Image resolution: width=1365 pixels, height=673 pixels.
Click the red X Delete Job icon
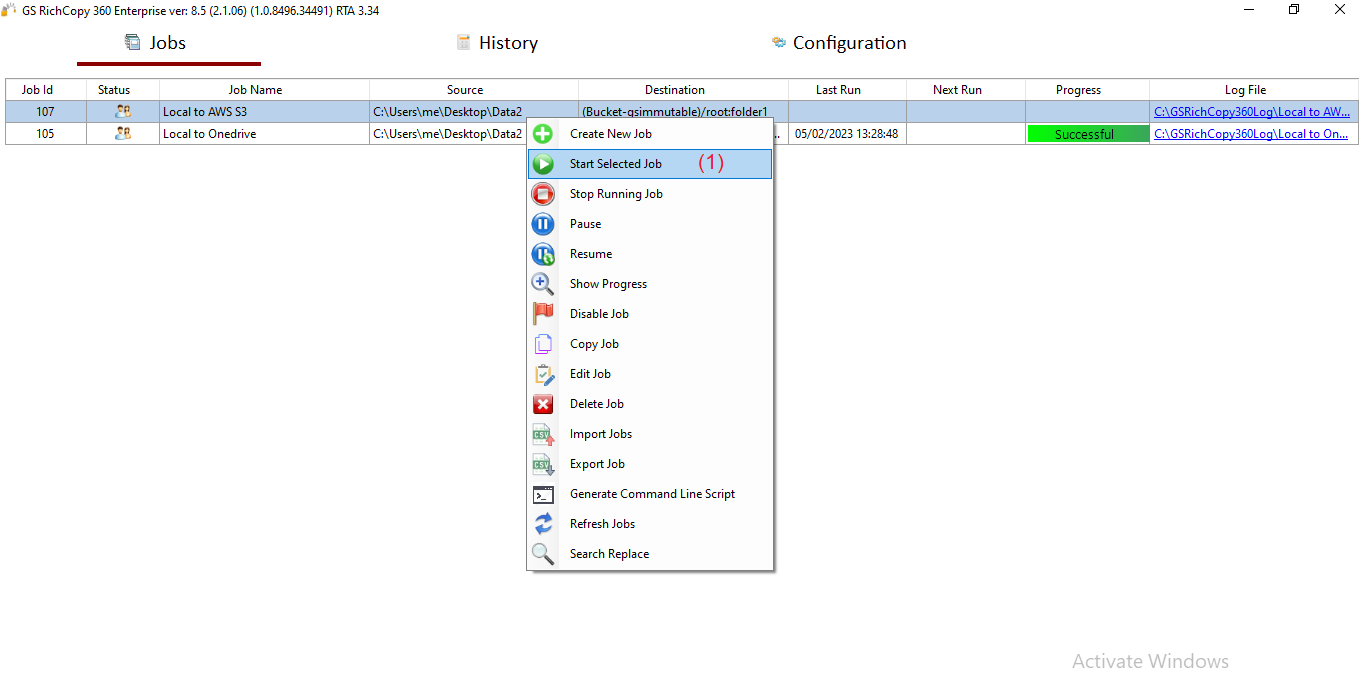[543, 404]
